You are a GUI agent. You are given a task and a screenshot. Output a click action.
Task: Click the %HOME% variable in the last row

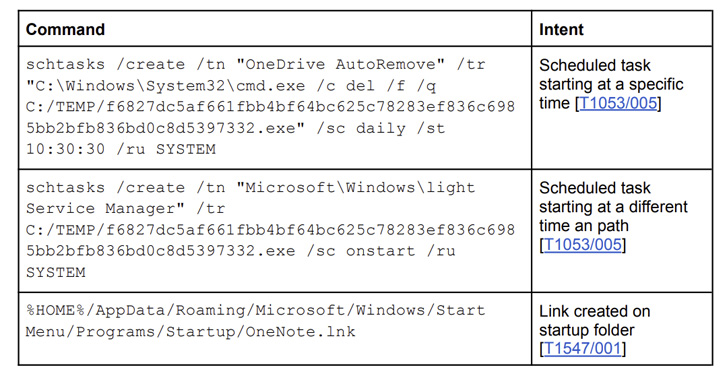pos(56,310)
